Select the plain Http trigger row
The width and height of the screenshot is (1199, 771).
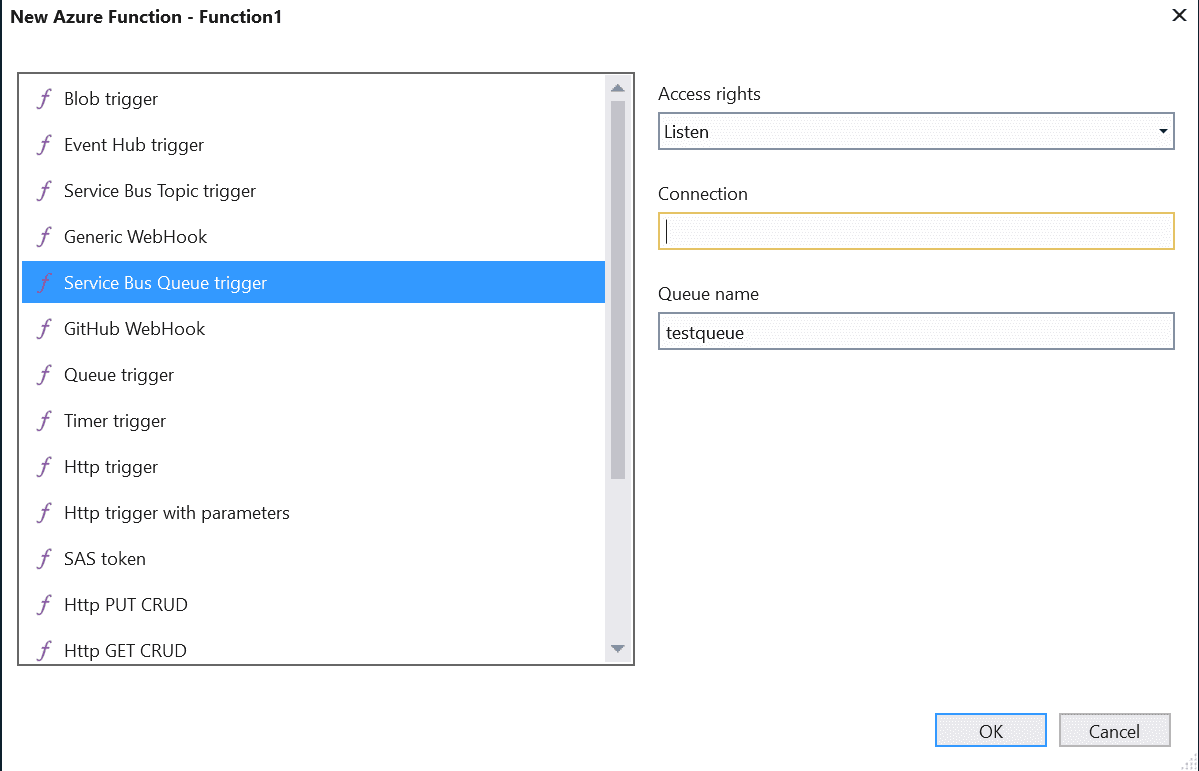(314, 466)
